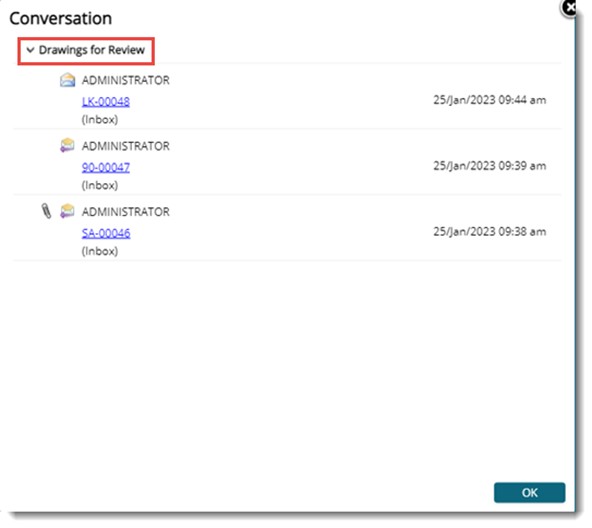The image size is (592, 528).
Task: Select ADMINISTRATOR sender above 90-00047
Action: click(x=126, y=146)
